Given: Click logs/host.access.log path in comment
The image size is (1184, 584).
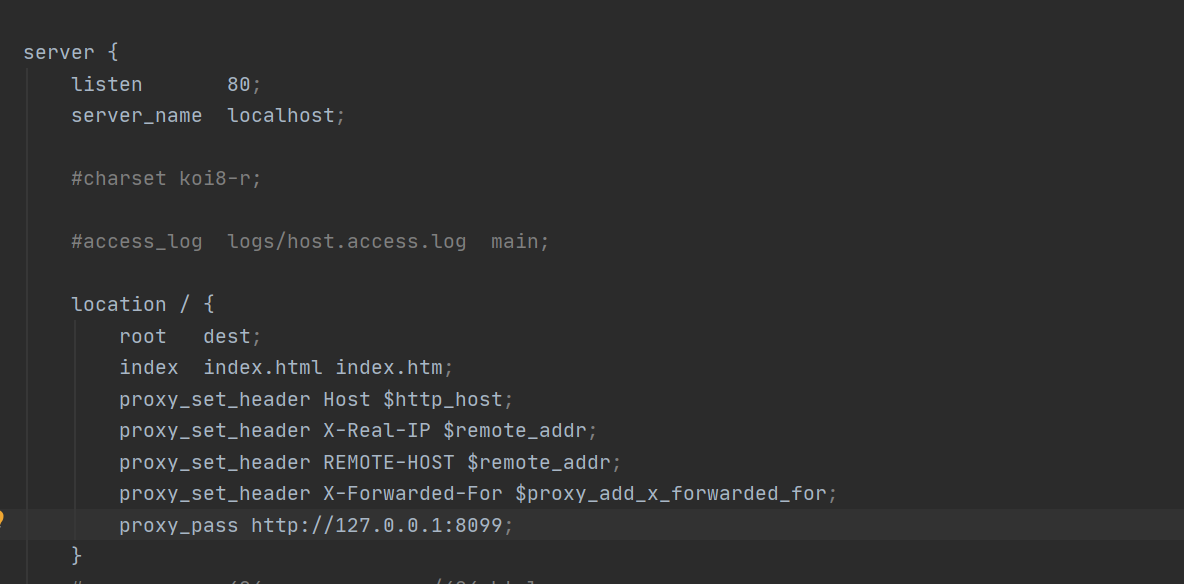Looking at the screenshot, I should (x=347, y=242).
